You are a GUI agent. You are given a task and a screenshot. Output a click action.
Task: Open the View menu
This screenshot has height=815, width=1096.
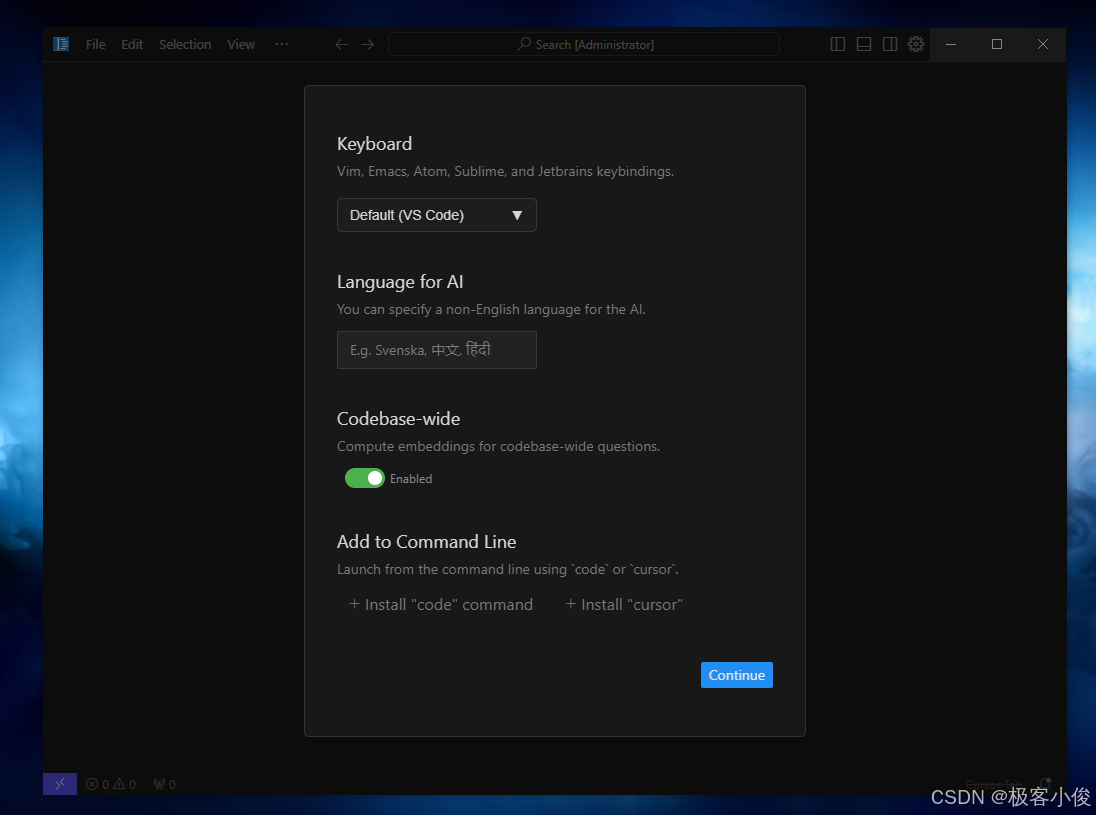point(241,44)
